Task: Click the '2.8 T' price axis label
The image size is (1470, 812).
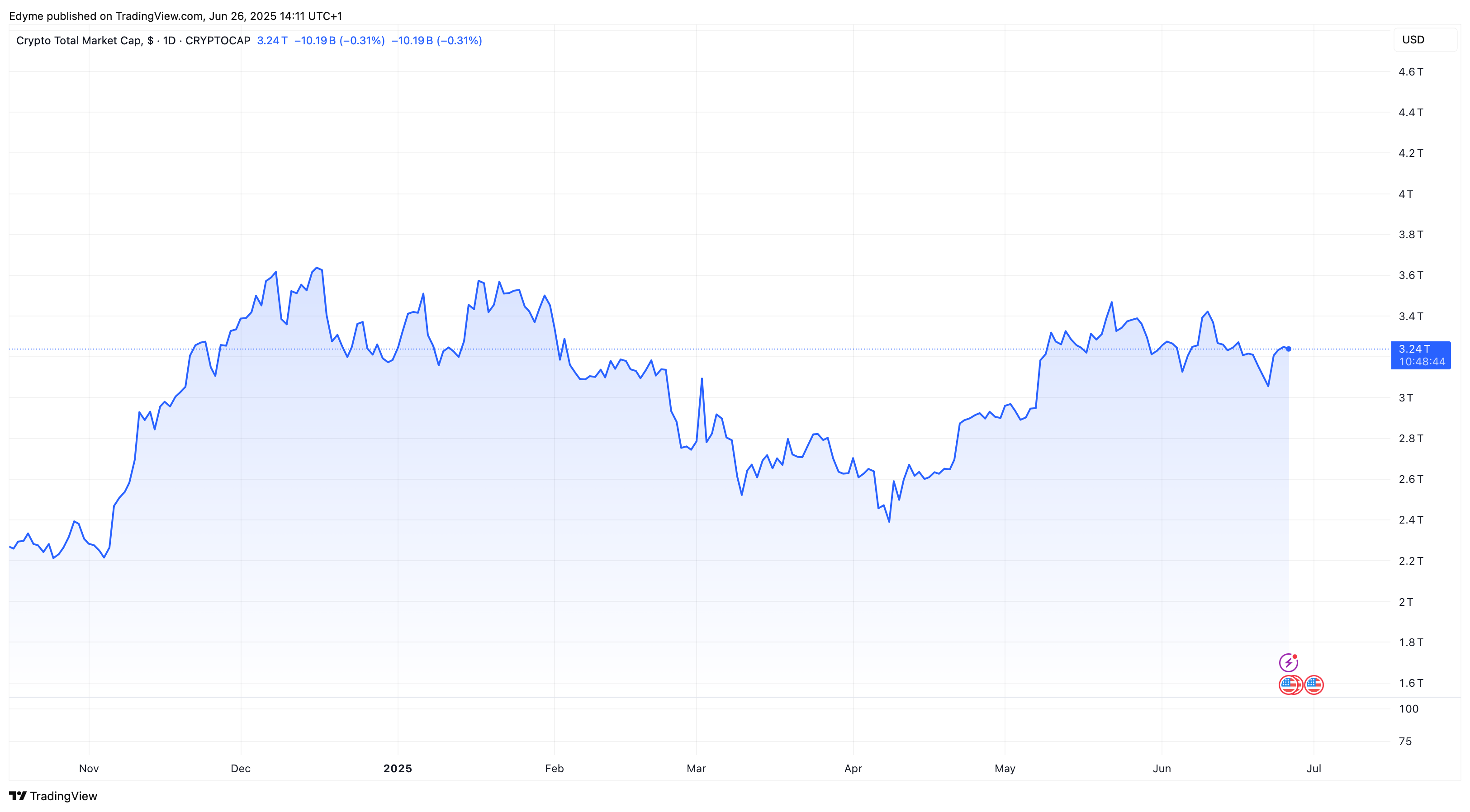Action: point(1411,439)
